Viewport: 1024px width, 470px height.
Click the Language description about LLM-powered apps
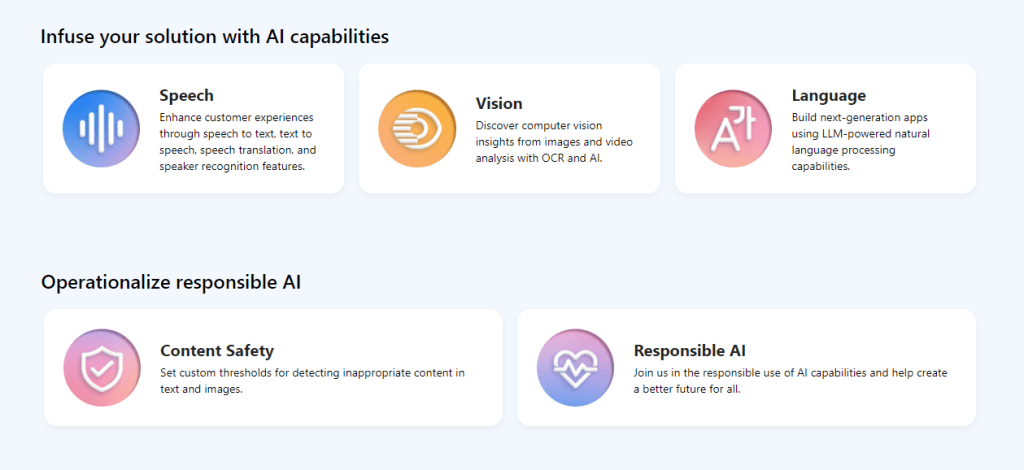(x=859, y=141)
